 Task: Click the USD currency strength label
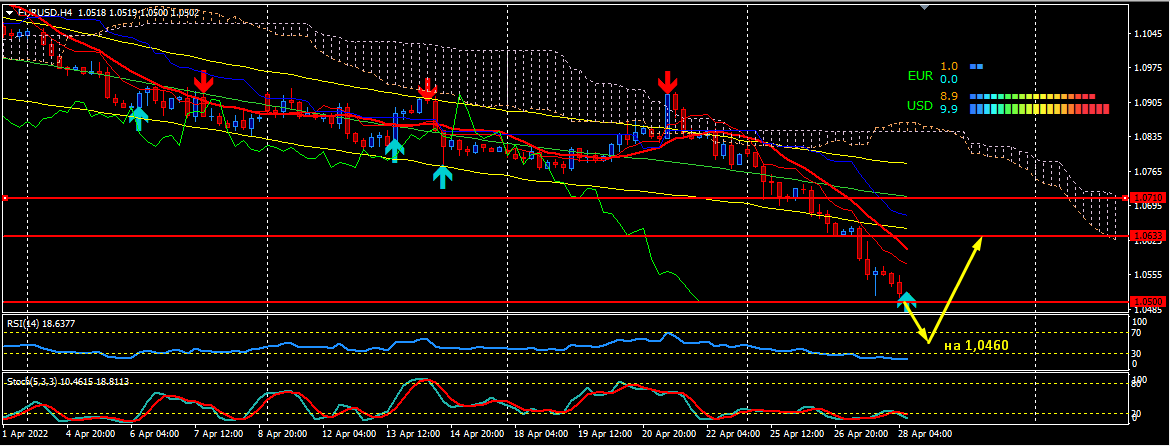click(919, 105)
